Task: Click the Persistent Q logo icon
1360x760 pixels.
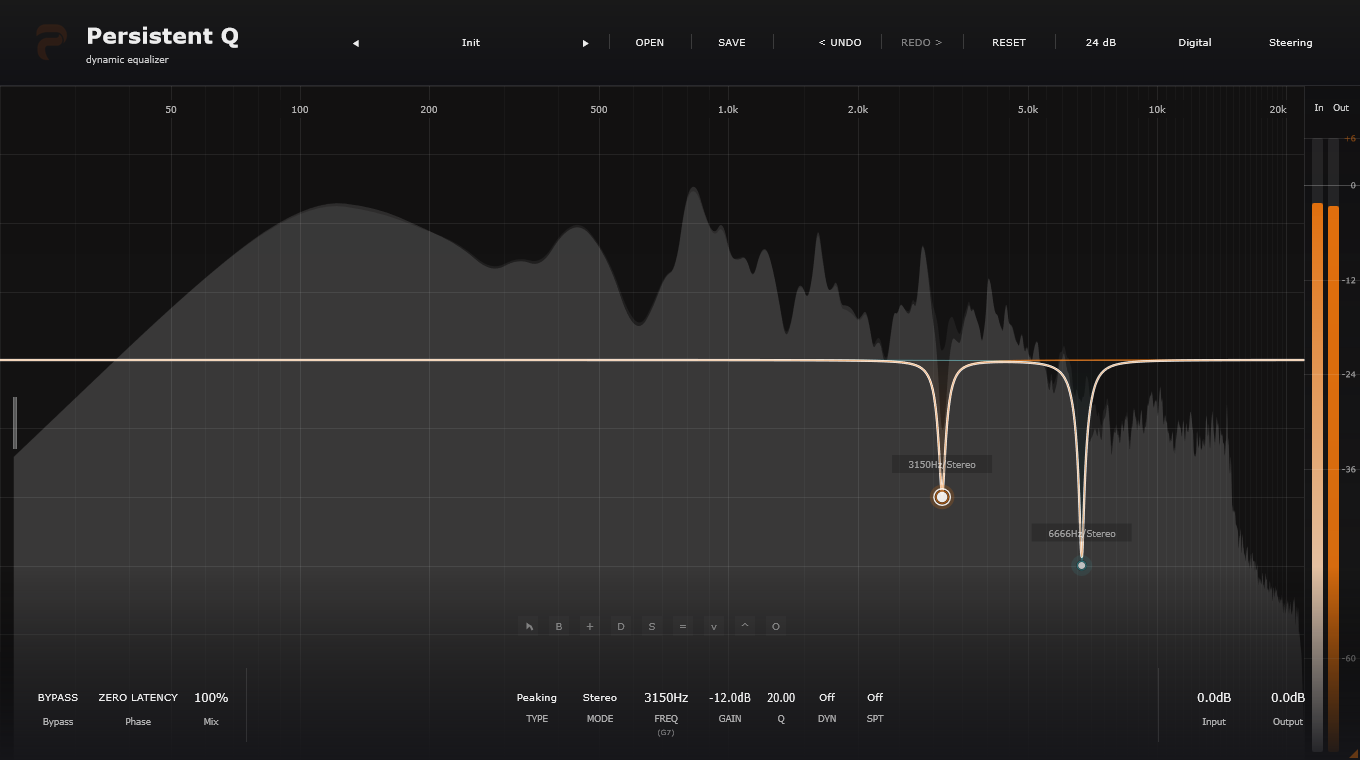Action: click(x=52, y=43)
